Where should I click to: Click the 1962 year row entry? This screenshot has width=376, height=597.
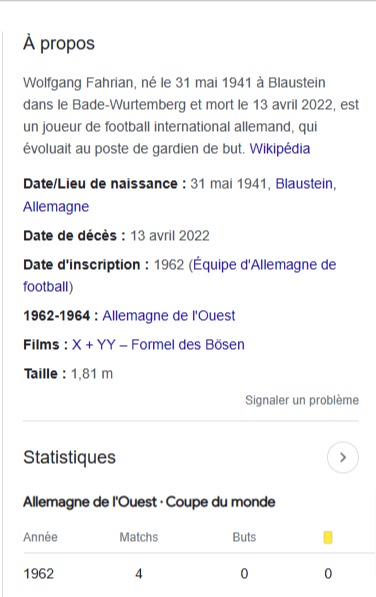click(38, 574)
